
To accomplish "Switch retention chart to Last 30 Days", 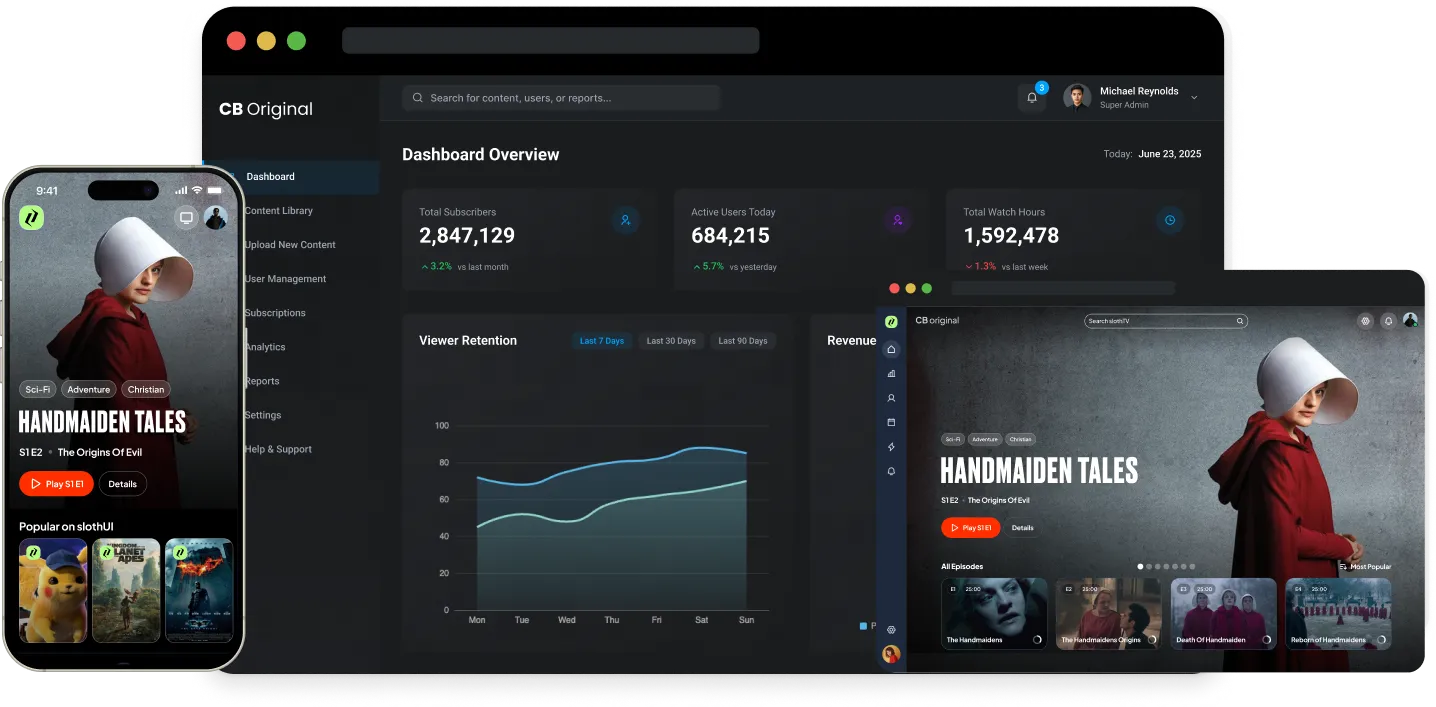I will [x=671, y=340].
